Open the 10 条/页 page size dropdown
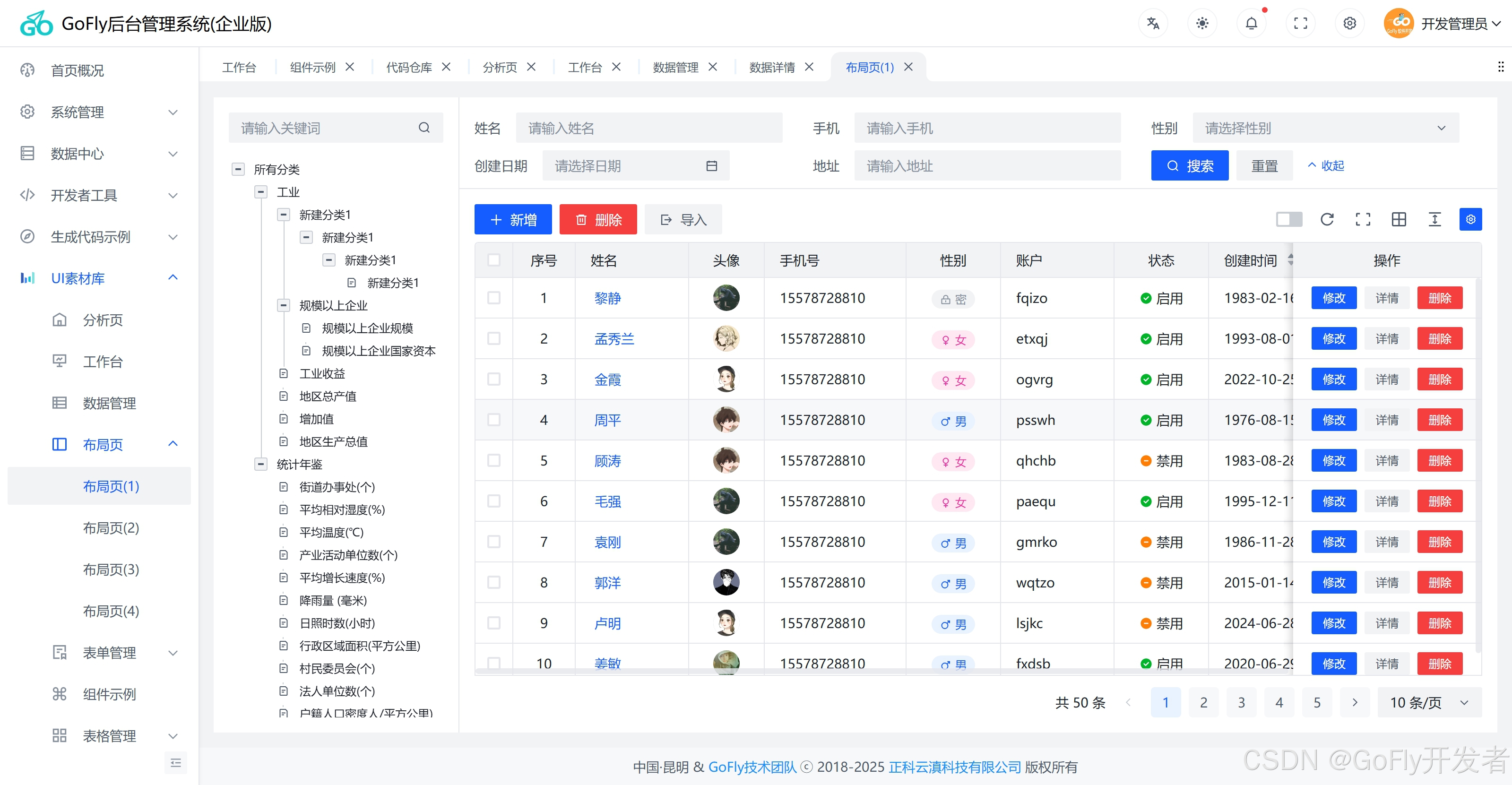 [x=1429, y=702]
